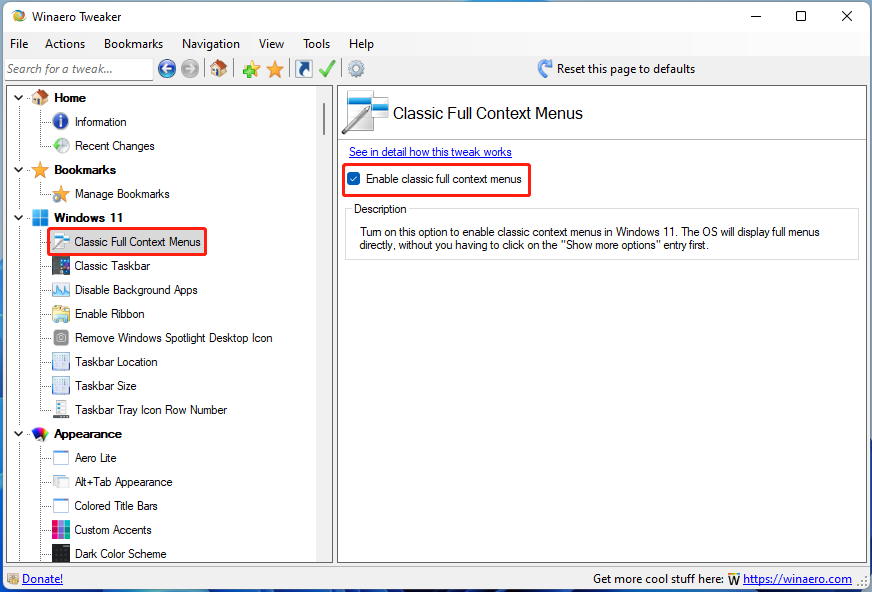Select Classic Taskbar in the tree

coord(112,266)
